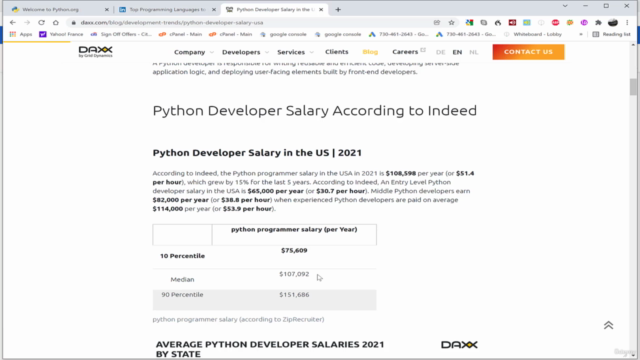Click the scroll-to-top double chevron

(x=609, y=325)
